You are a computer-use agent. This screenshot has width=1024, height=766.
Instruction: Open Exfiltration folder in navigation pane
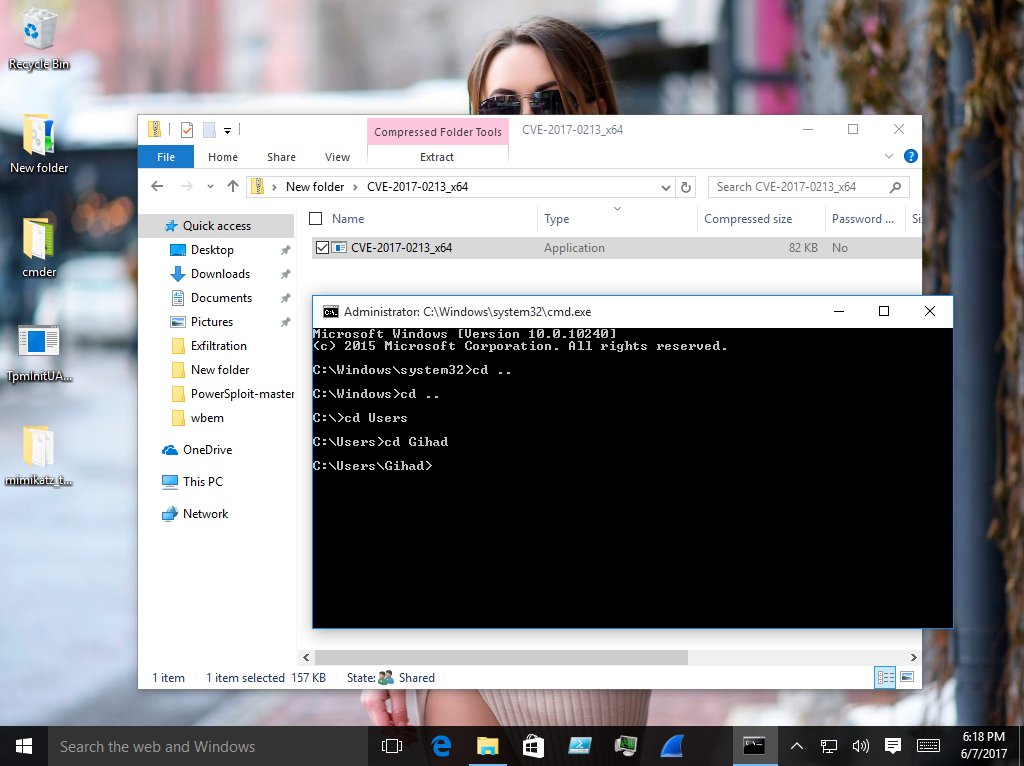point(218,346)
